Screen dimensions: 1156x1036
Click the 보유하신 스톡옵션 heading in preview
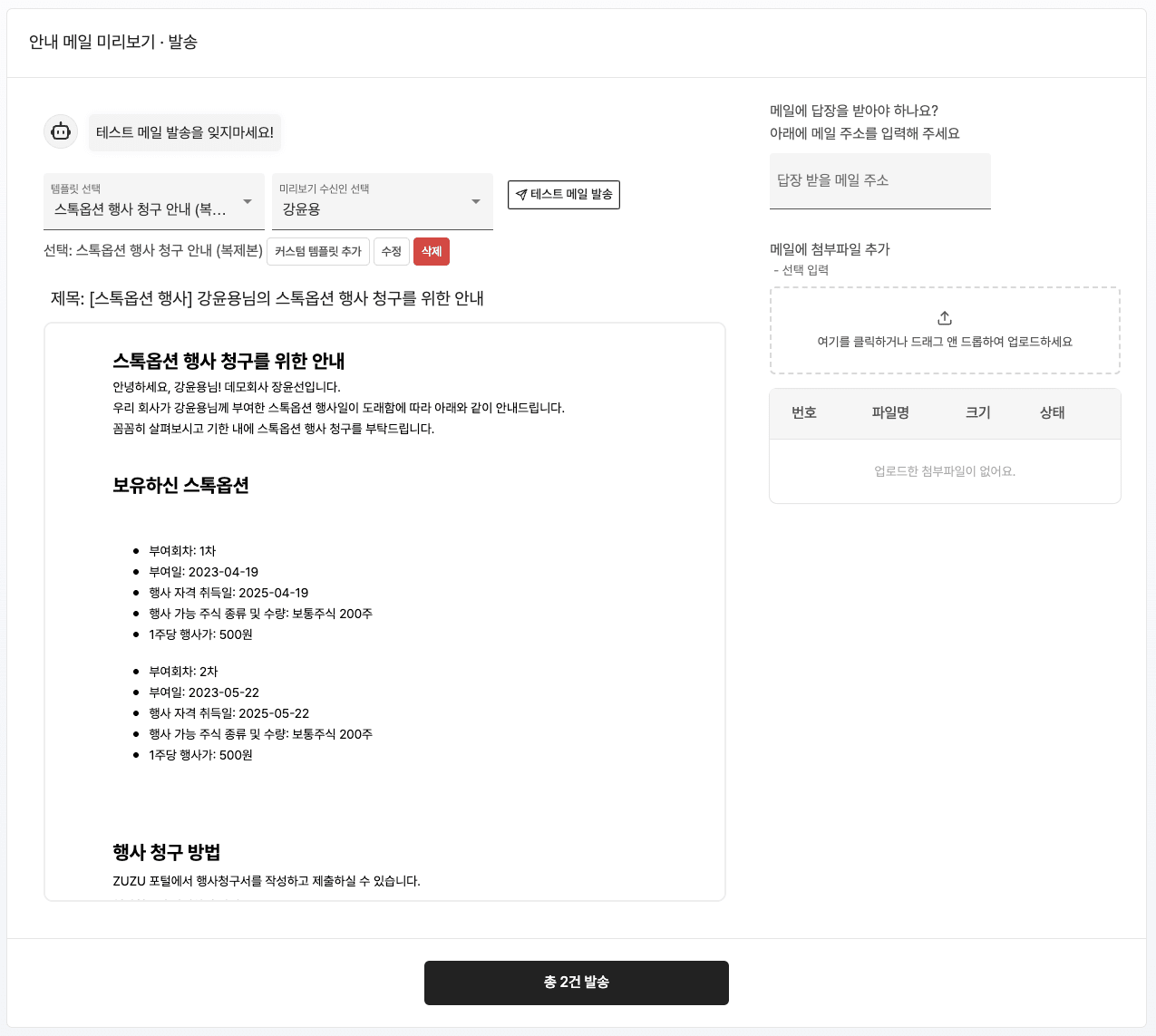(180, 485)
